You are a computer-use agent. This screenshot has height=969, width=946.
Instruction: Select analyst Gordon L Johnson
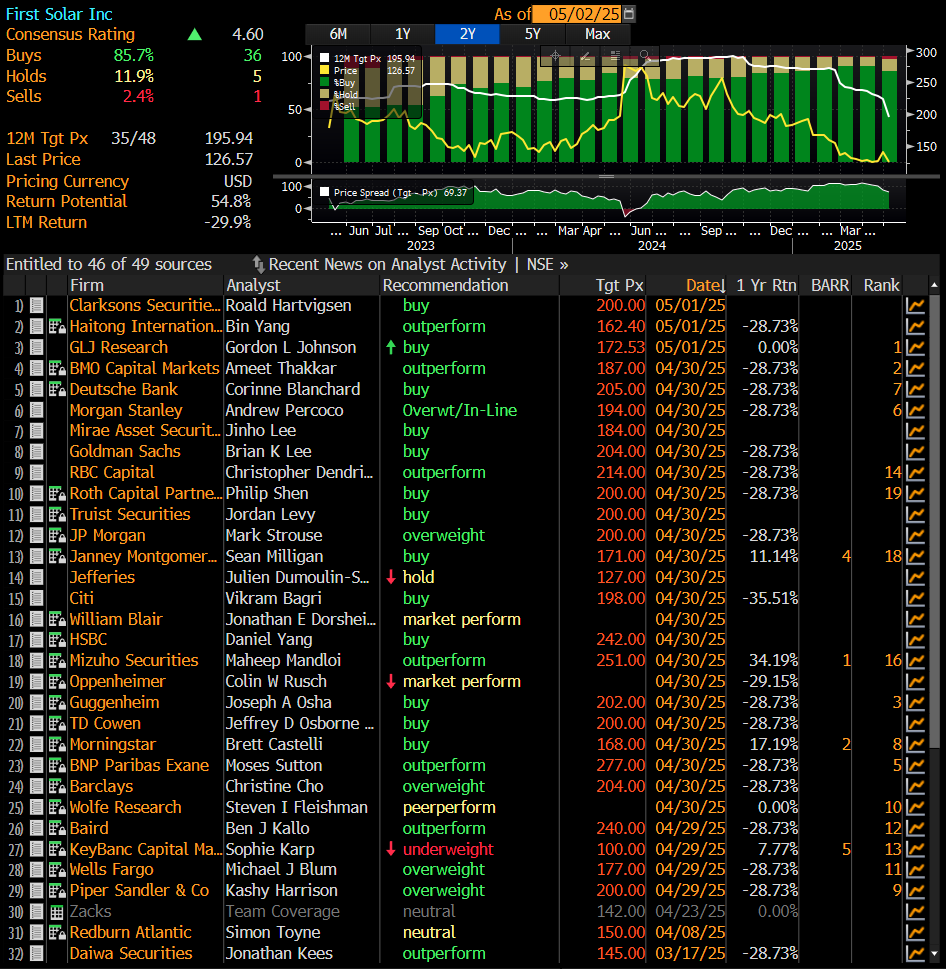290,347
